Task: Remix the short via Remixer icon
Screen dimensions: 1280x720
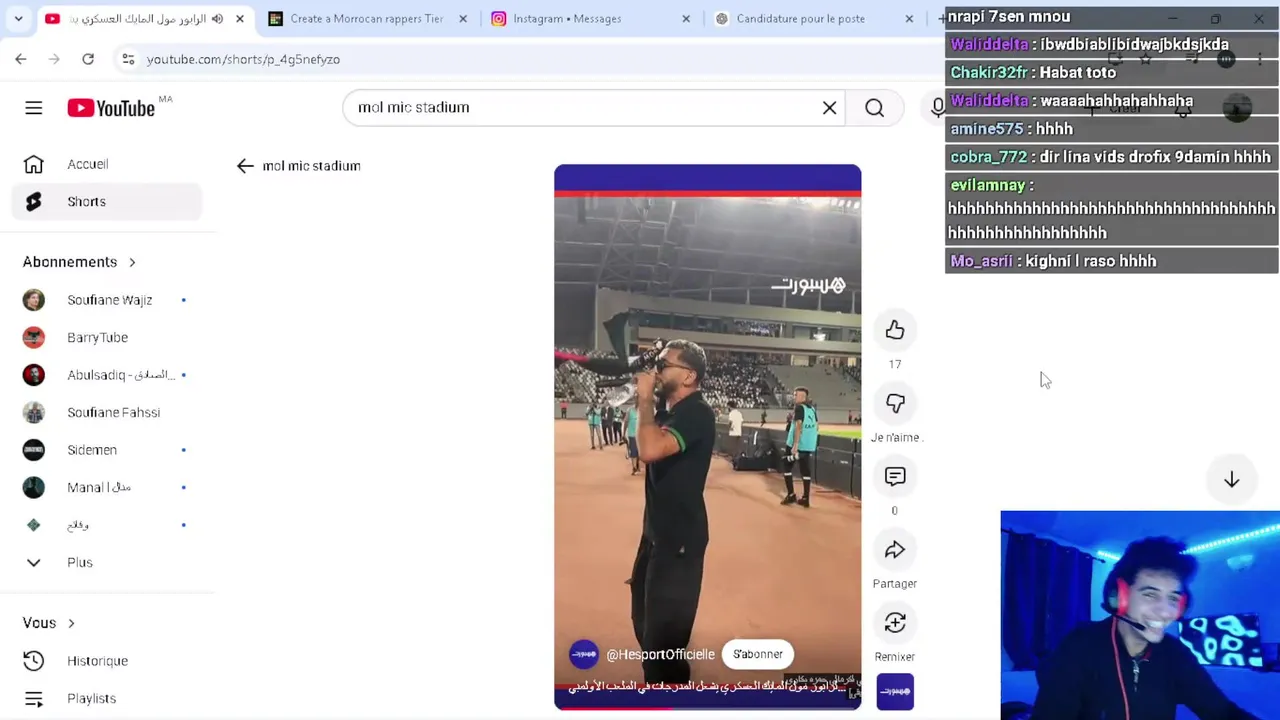Action: (895, 623)
